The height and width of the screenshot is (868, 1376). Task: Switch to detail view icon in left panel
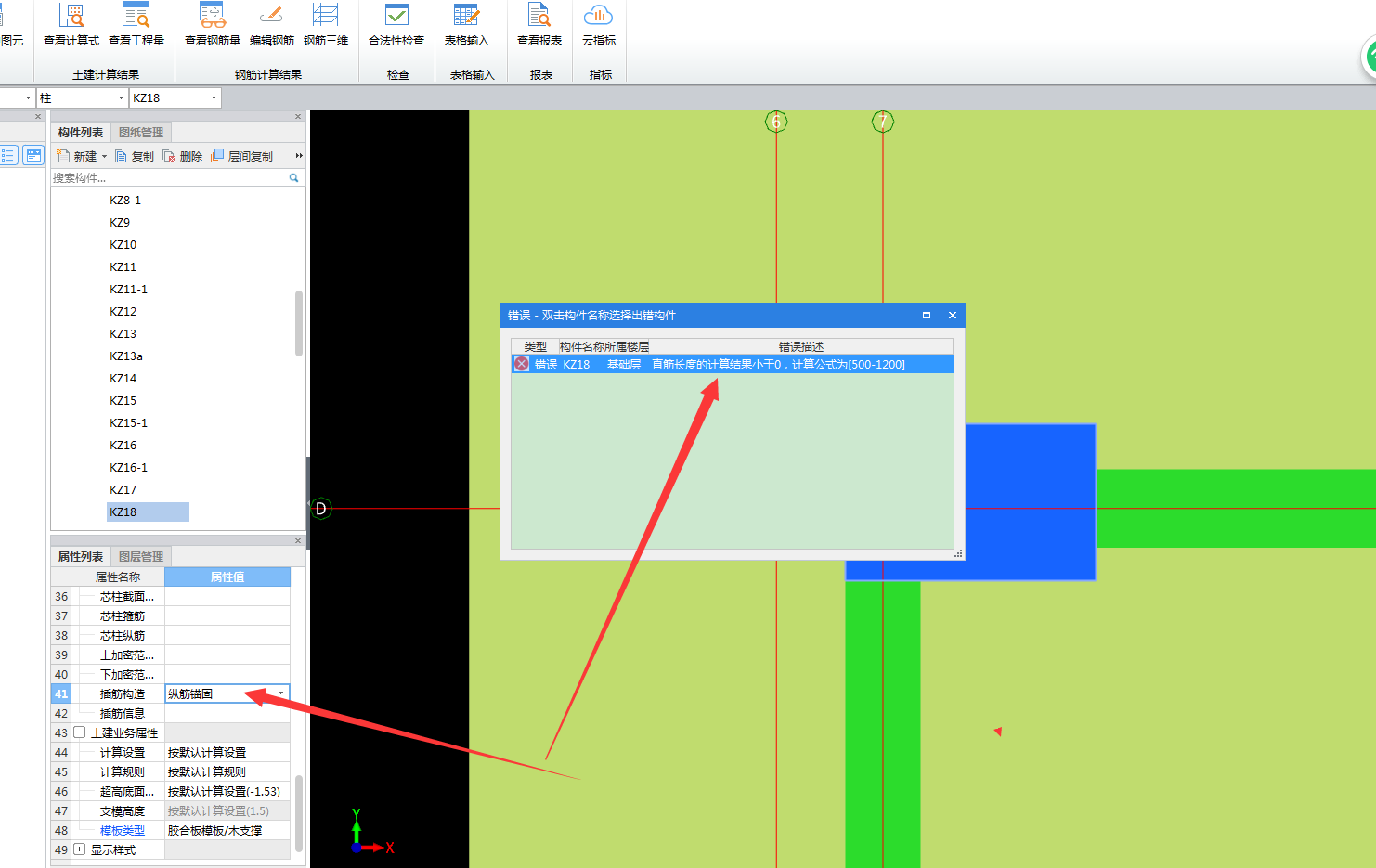coord(33,155)
